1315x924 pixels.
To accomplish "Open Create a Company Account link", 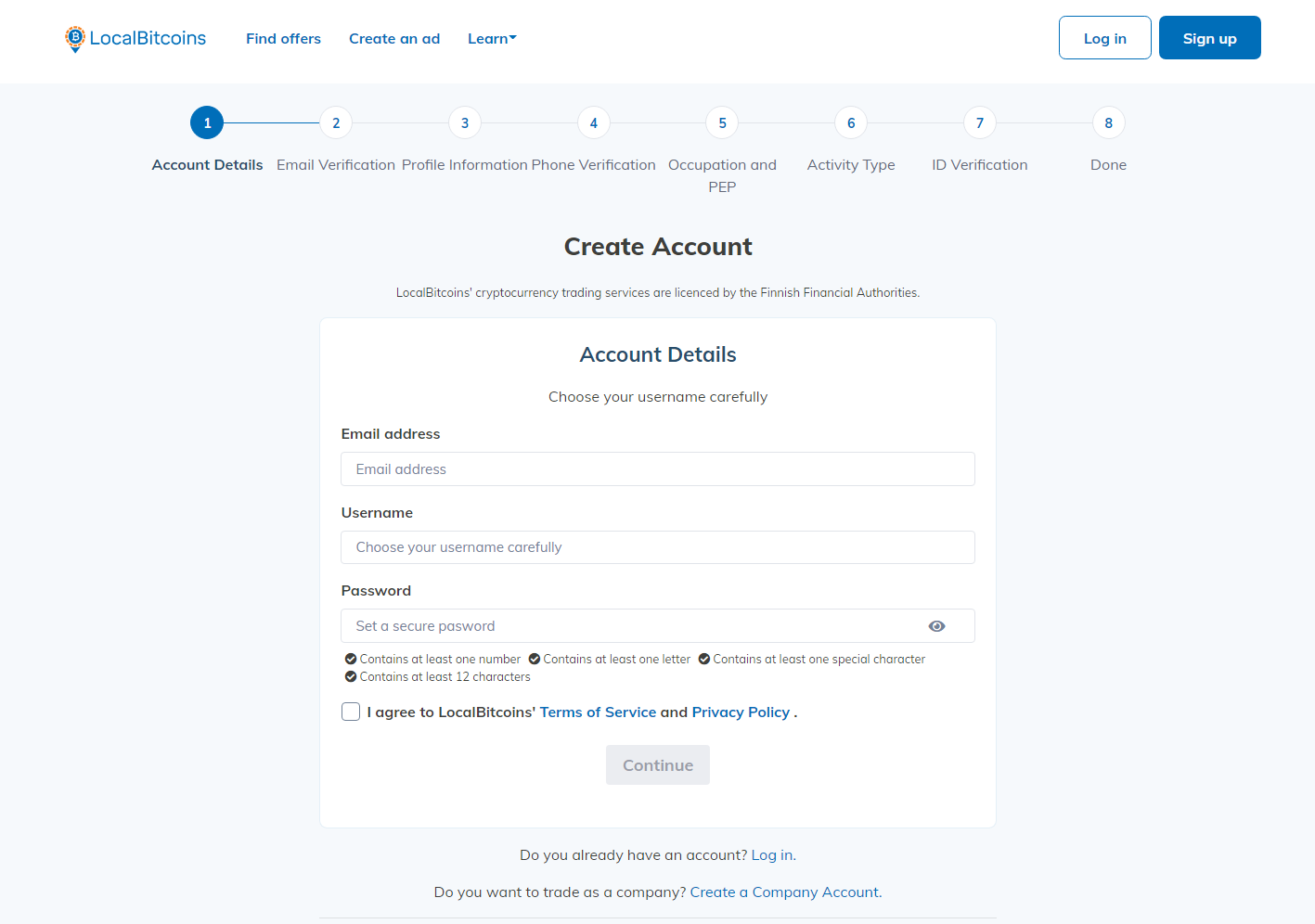I will click(786, 892).
